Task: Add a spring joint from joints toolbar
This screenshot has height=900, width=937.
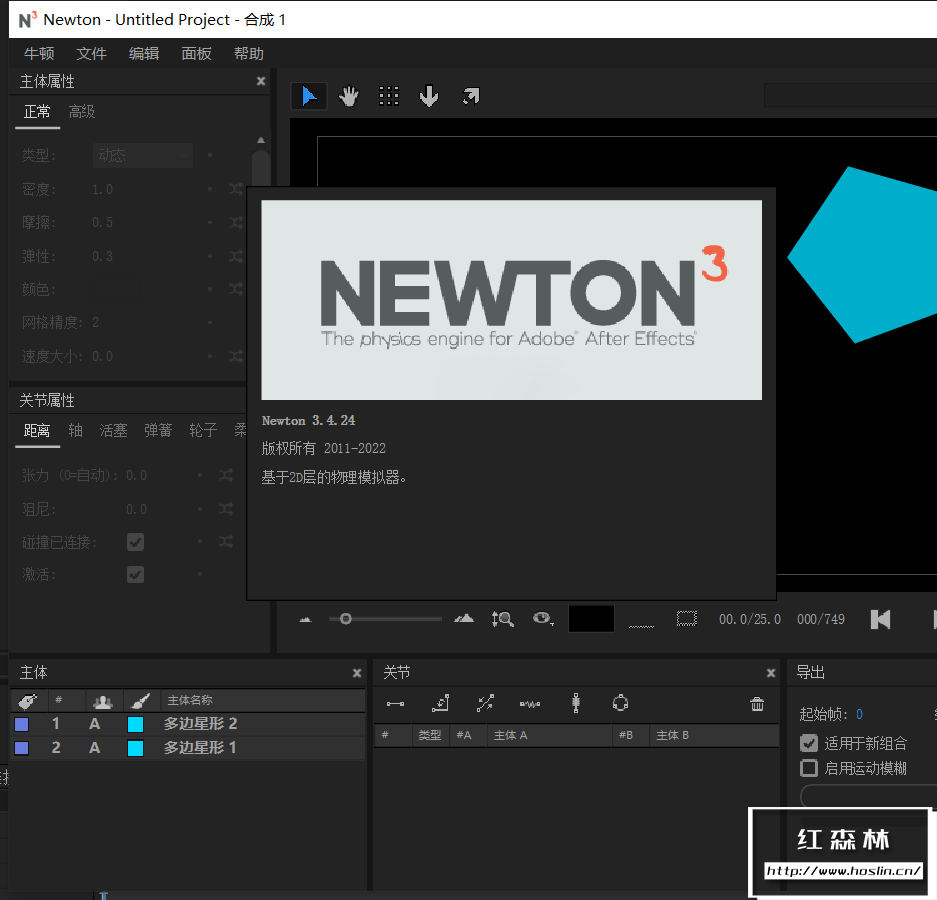Action: 530,704
